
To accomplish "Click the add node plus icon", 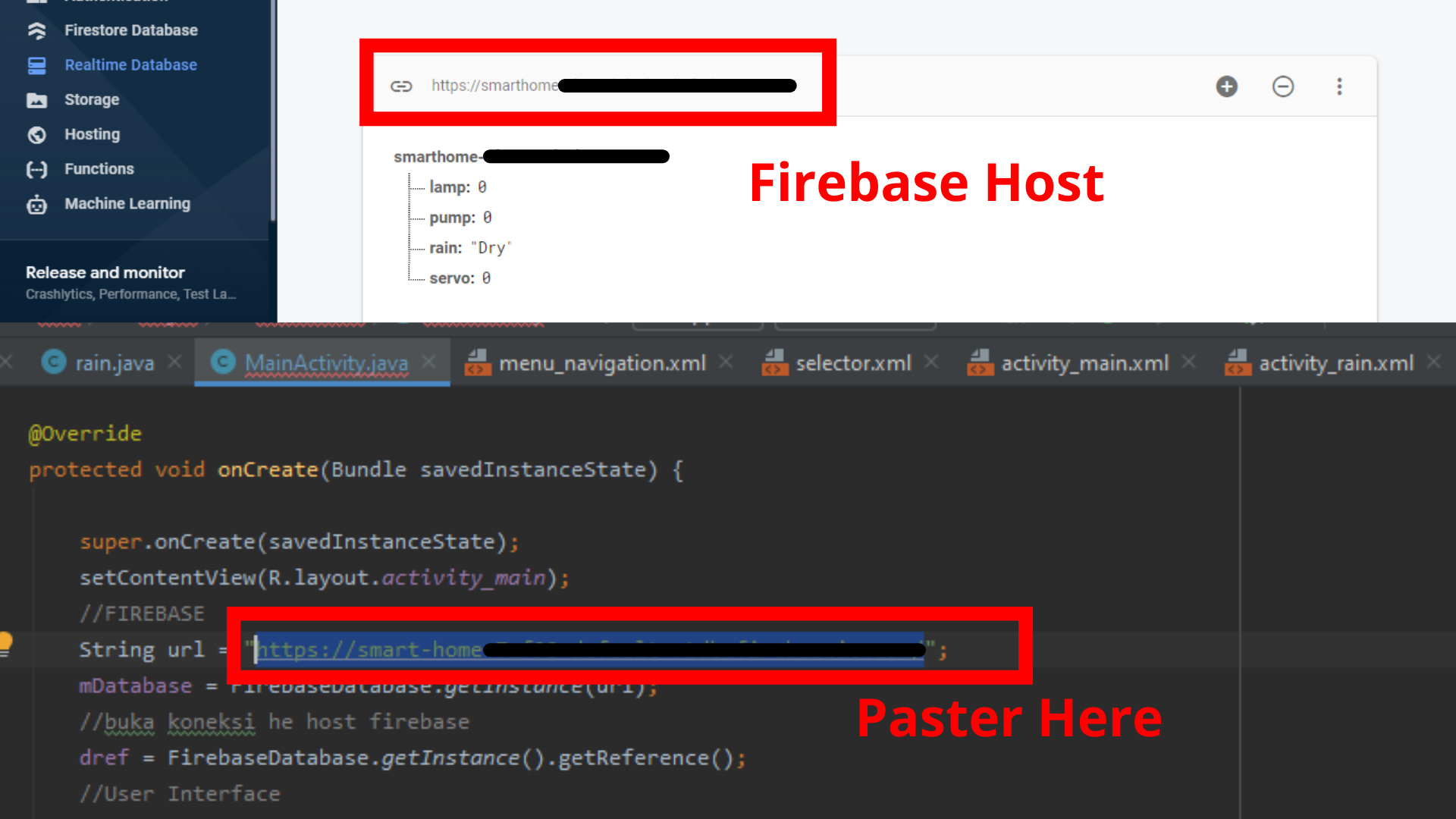I will (1226, 86).
